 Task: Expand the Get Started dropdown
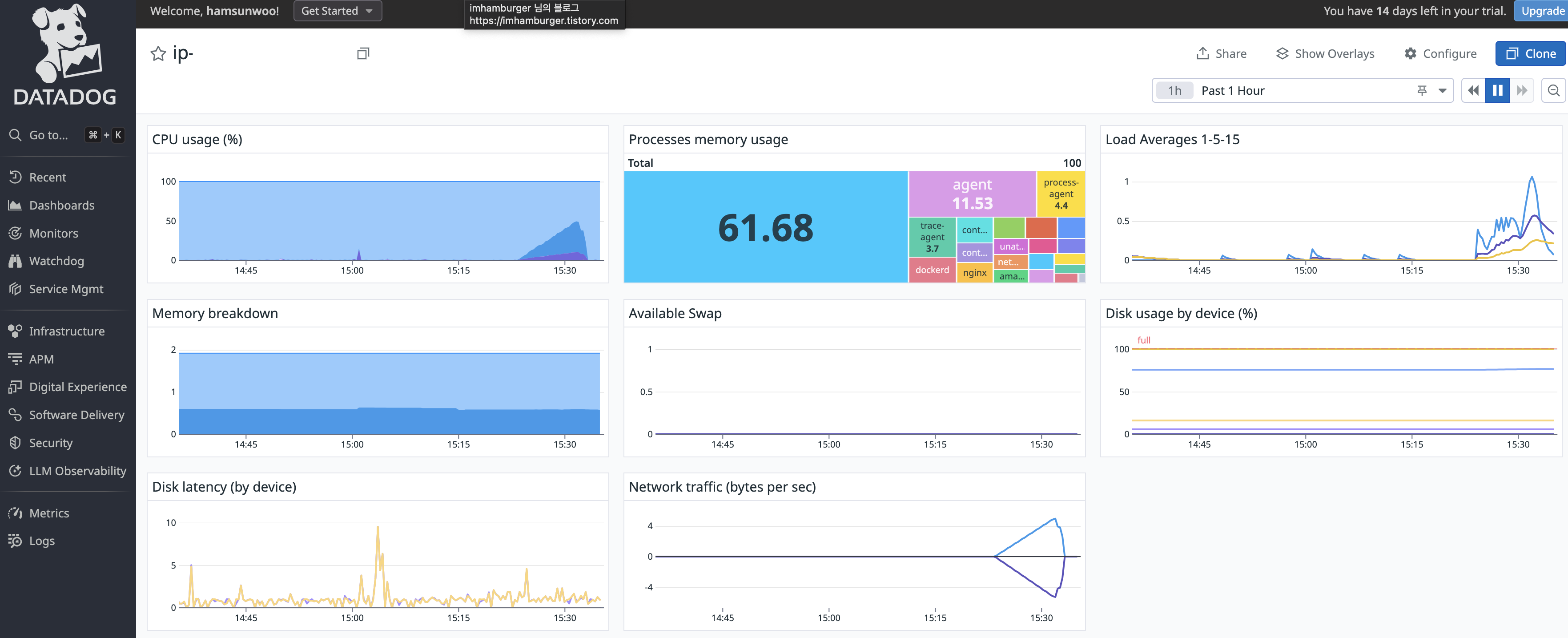tap(337, 11)
